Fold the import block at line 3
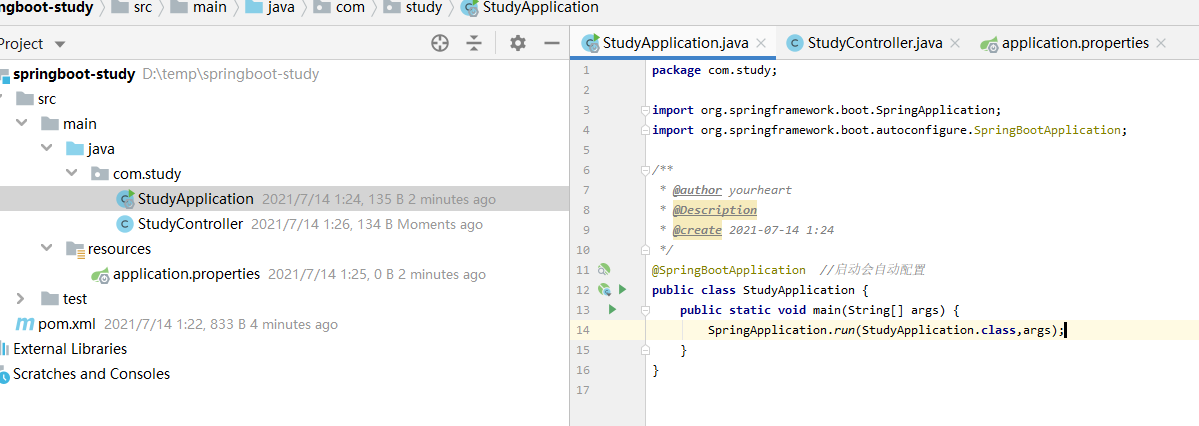Image resolution: width=1199 pixels, height=426 pixels. (x=645, y=110)
